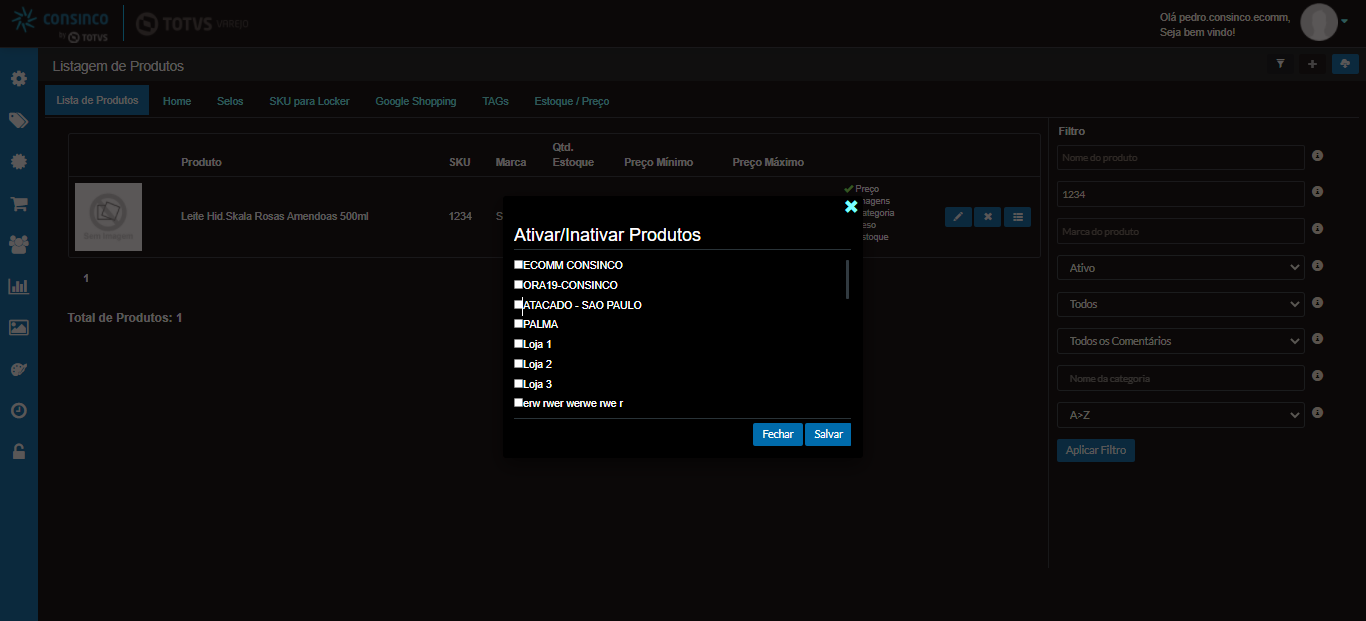Click the SKU filter field containing 1234
1366x621 pixels.
click(1181, 194)
